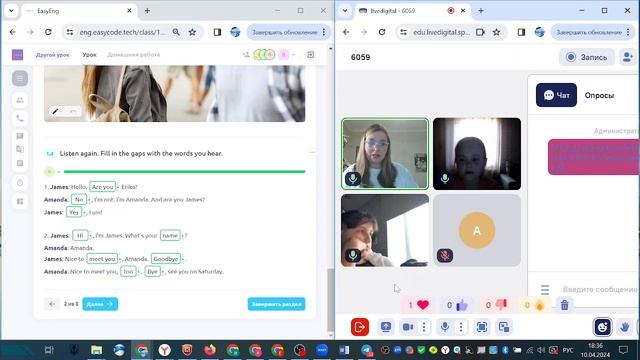Viewport: 640px width, 360px height.
Task: Select the avatar A participant tile
Action: point(477,230)
